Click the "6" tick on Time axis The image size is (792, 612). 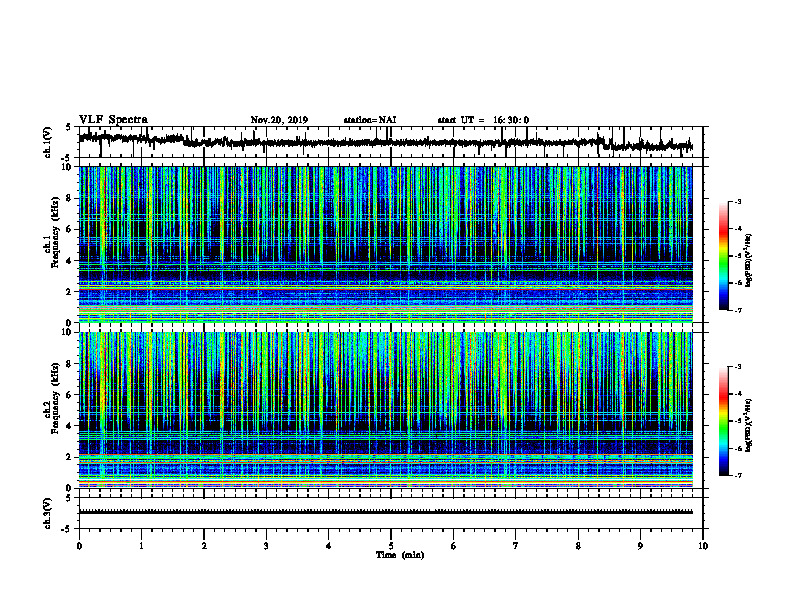tap(454, 546)
